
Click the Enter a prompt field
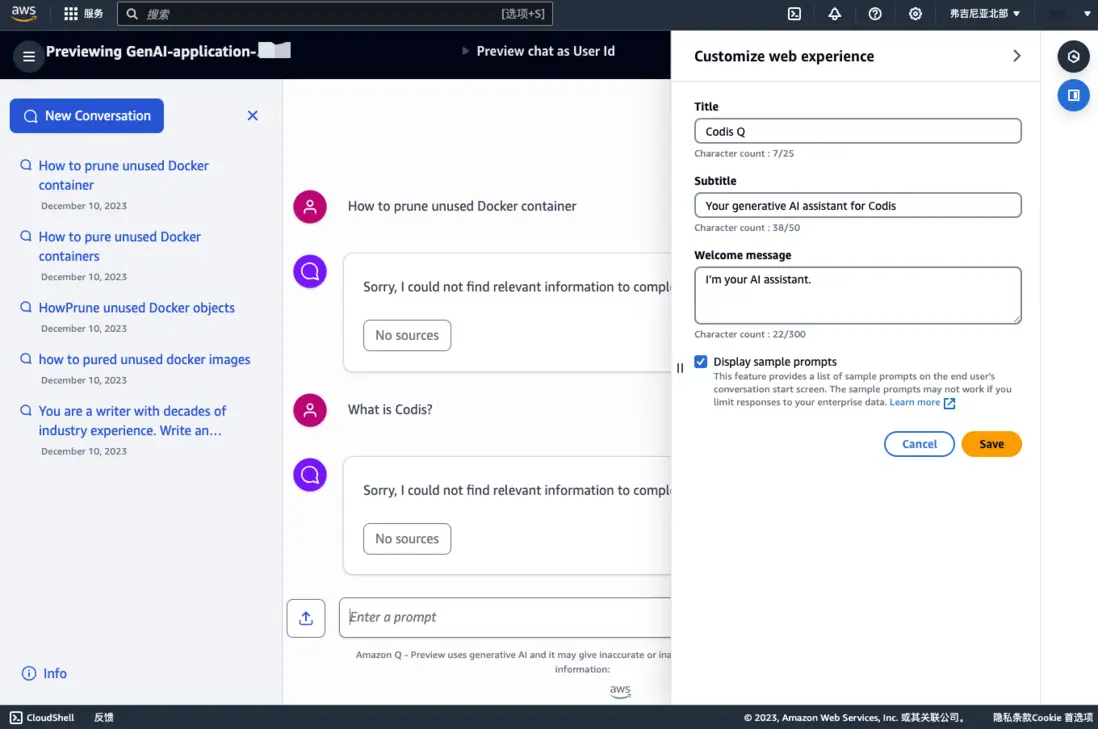[505, 617]
